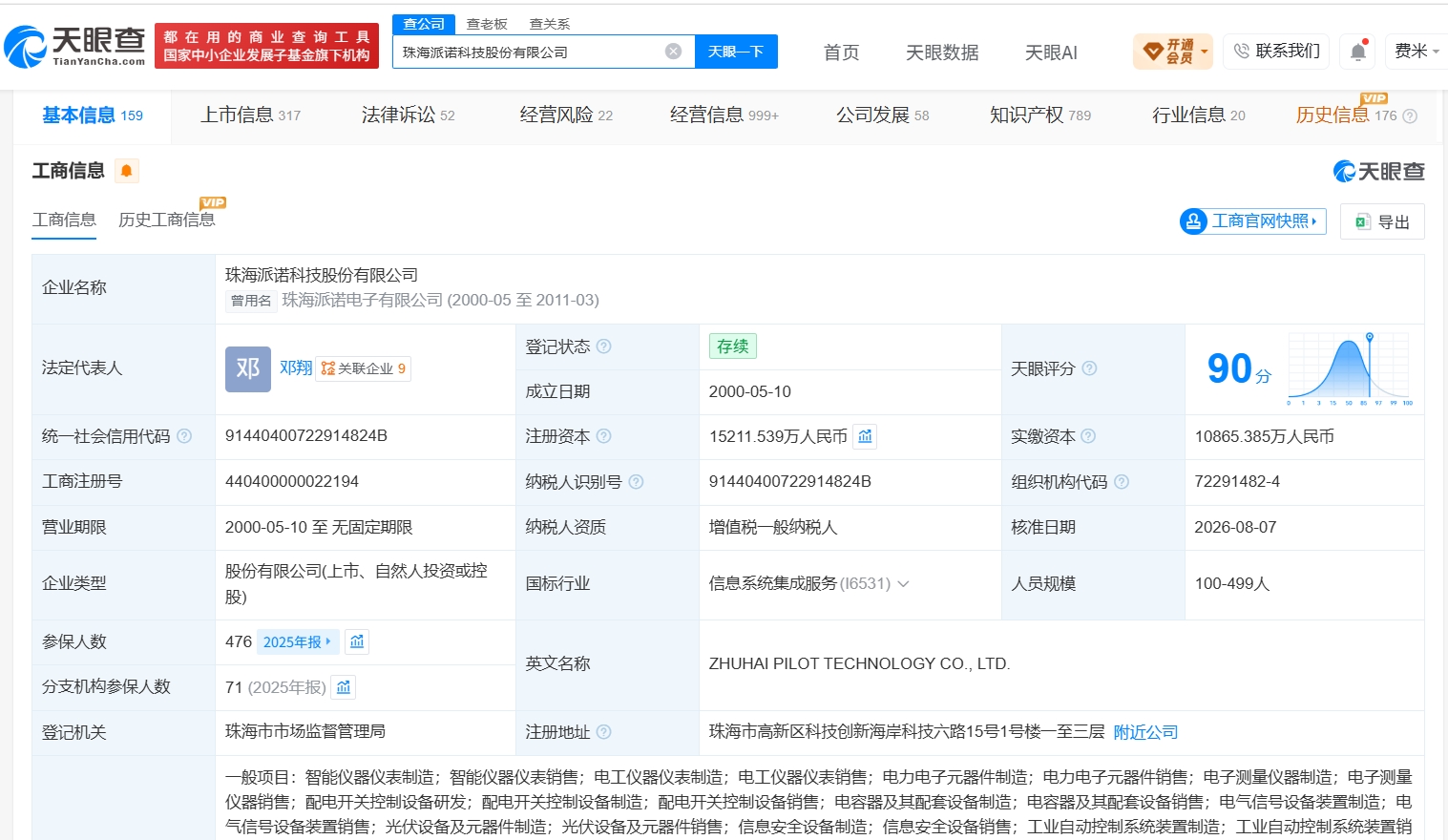1448x840 pixels.
Task: Open help icon next to 天眼评分
Action: click(x=1089, y=368)
